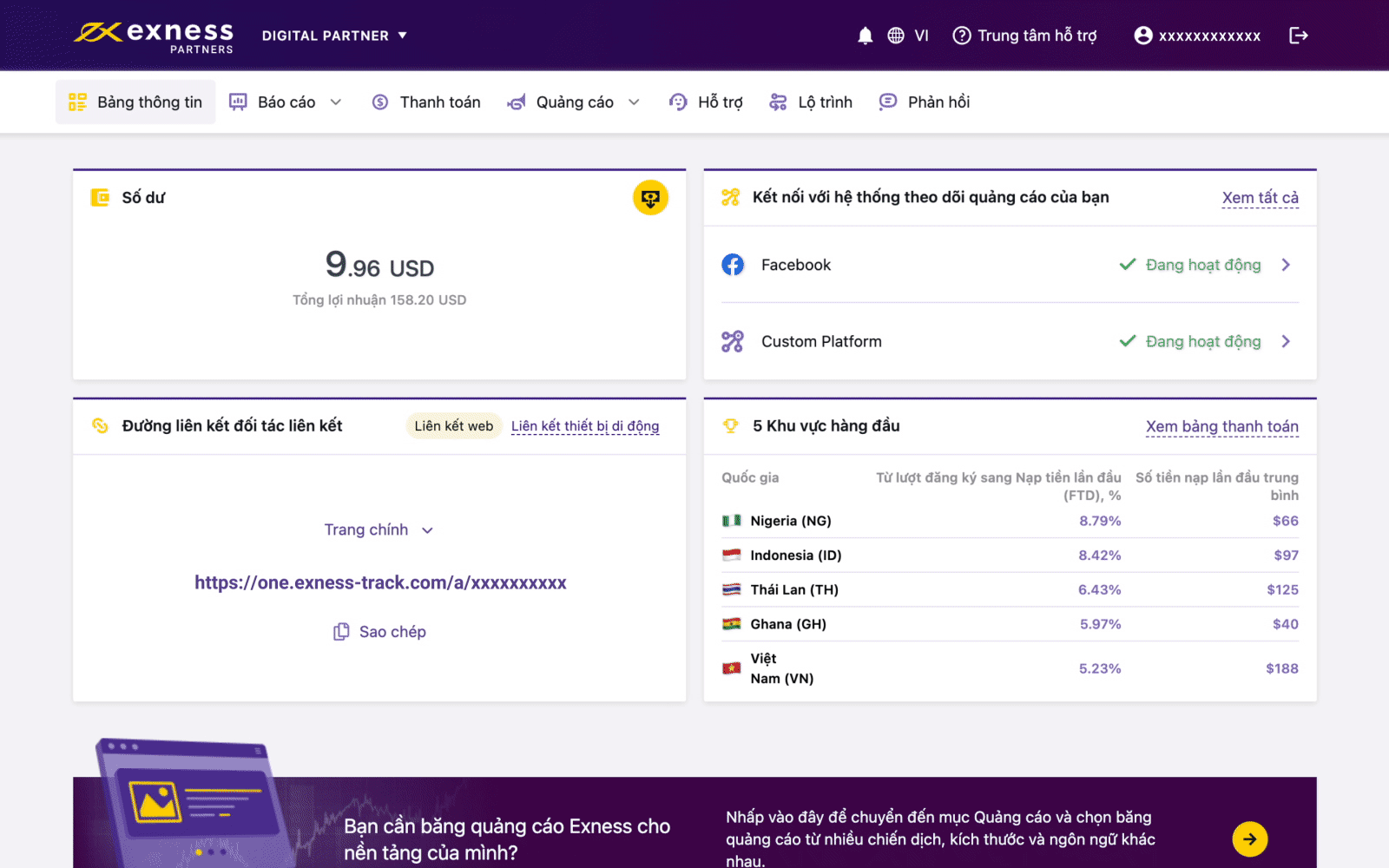Click the ad tracking connection header icon
Image resolution: width=1389 pixels, height=868 pixels.
point(731,197)
